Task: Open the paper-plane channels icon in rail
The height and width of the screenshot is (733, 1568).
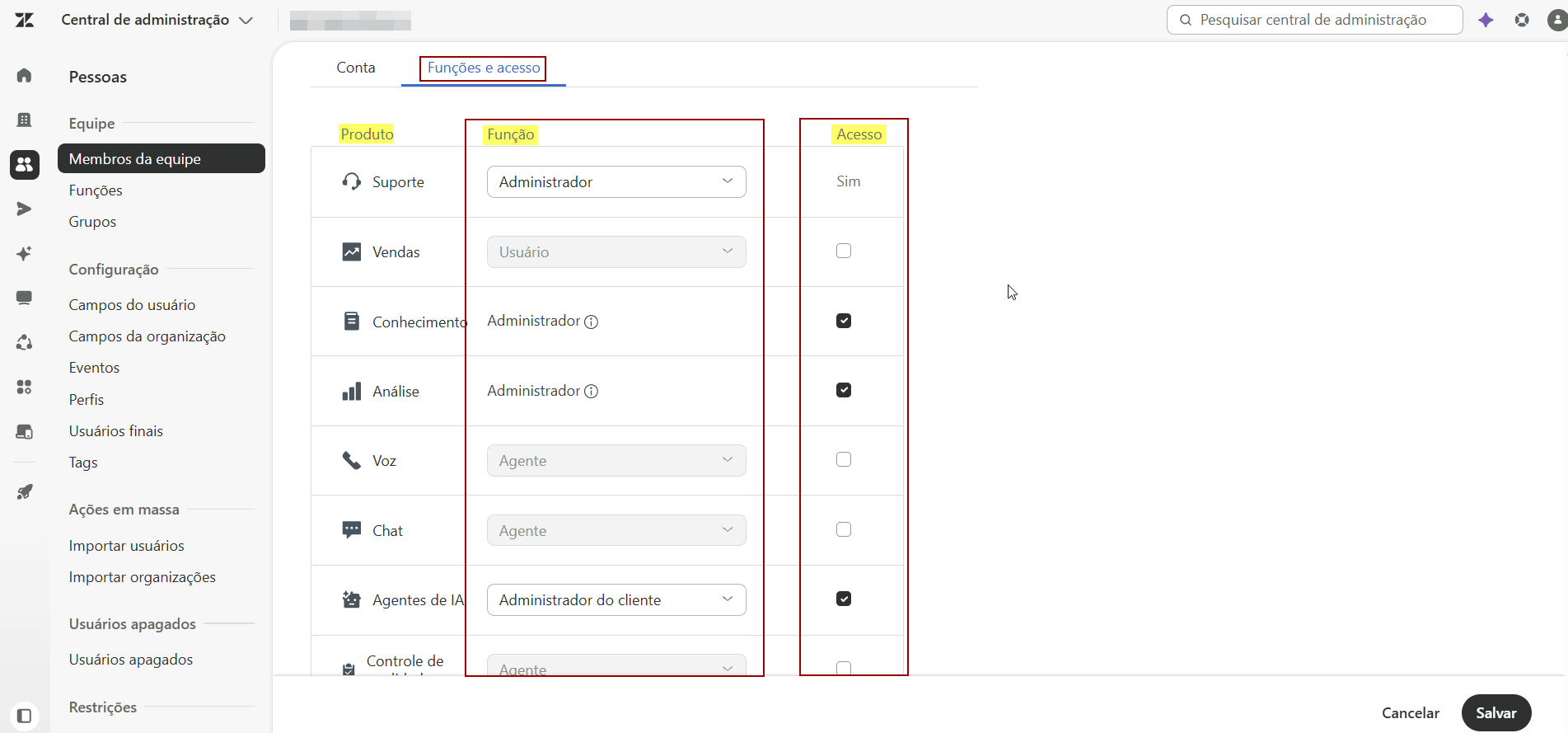Action: coord(25,209)
